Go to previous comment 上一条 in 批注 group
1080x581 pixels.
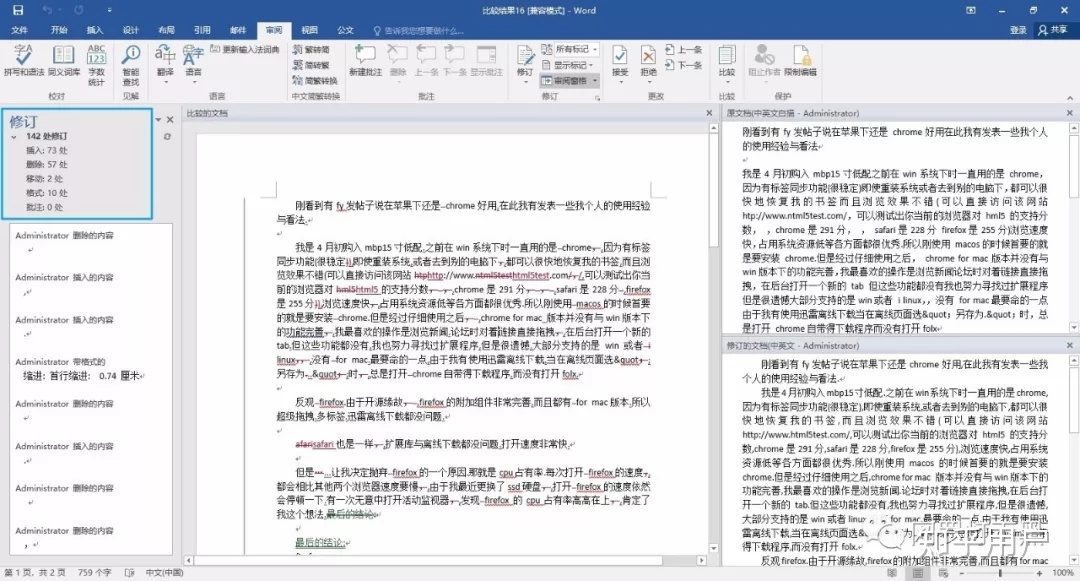click(426, 61)
